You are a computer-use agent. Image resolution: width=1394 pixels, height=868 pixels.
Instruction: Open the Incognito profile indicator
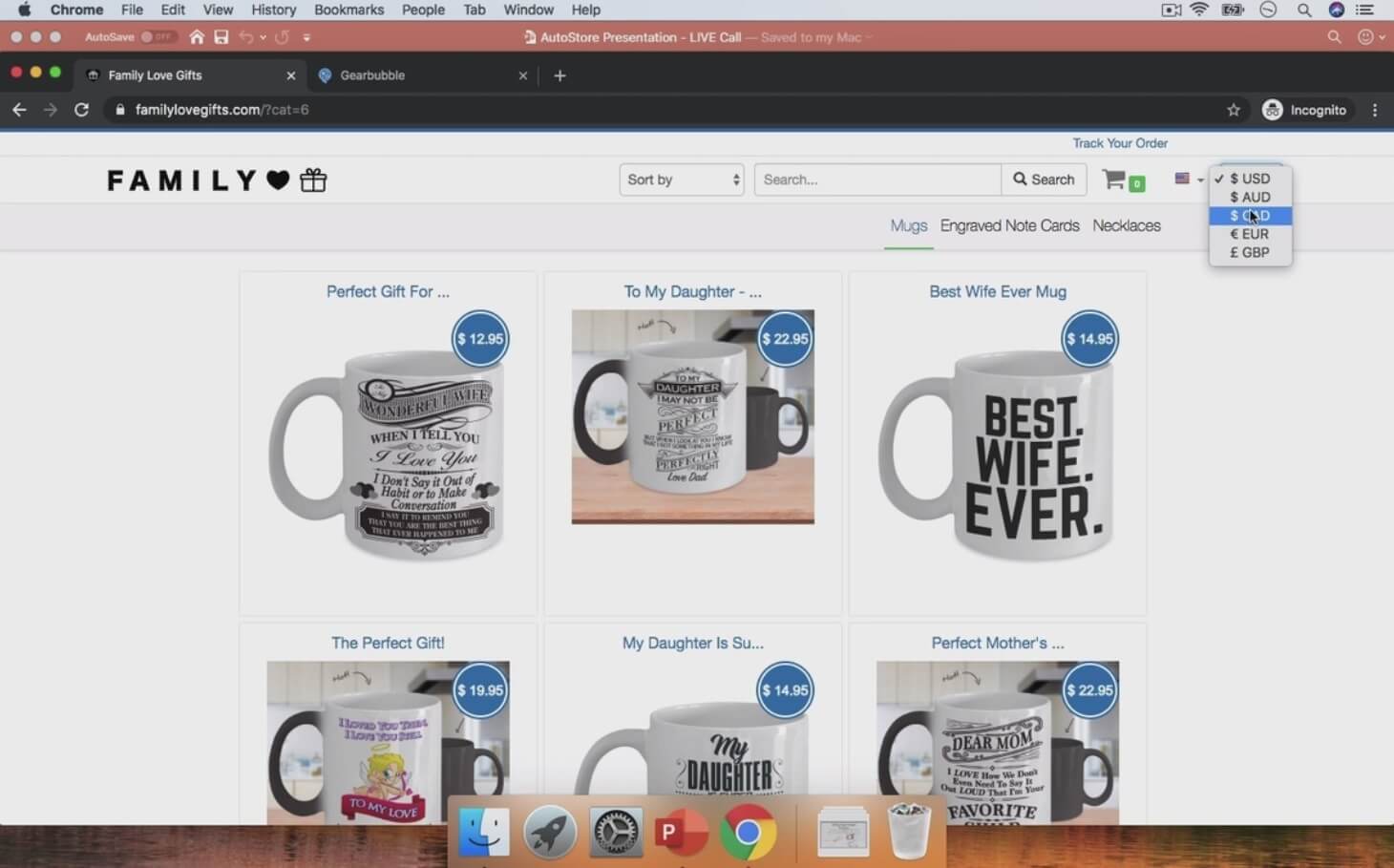point(1304,110)
